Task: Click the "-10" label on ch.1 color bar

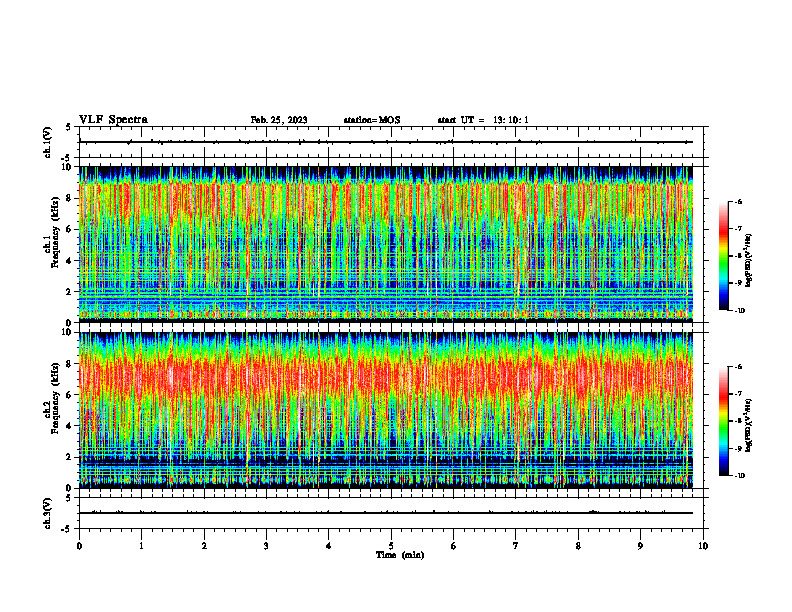Action: tap(739, 311)
